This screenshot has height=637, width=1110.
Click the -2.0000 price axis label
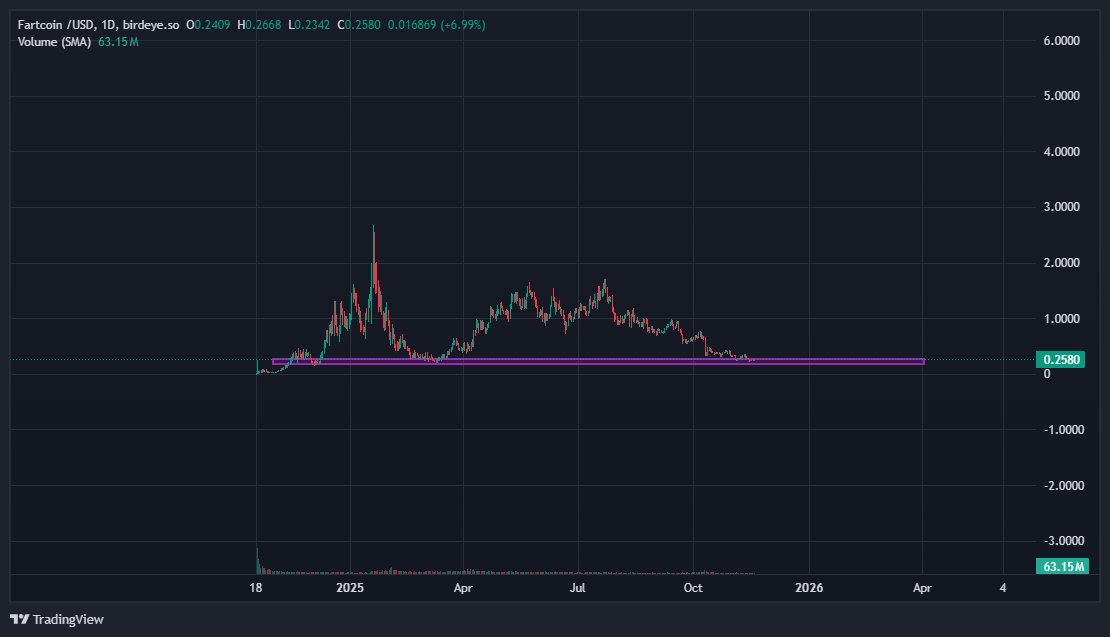(x=1064, y=486)
